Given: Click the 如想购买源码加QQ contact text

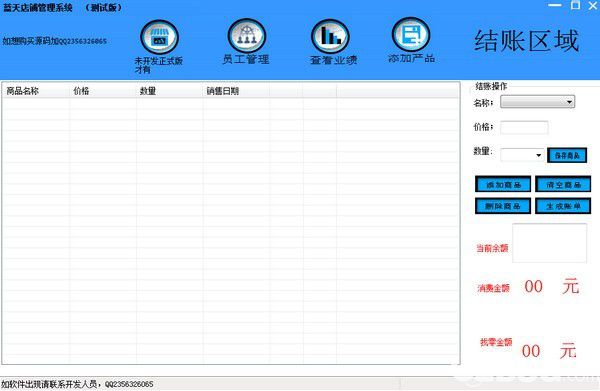Looking at the screenshot, I should [54, 41].
